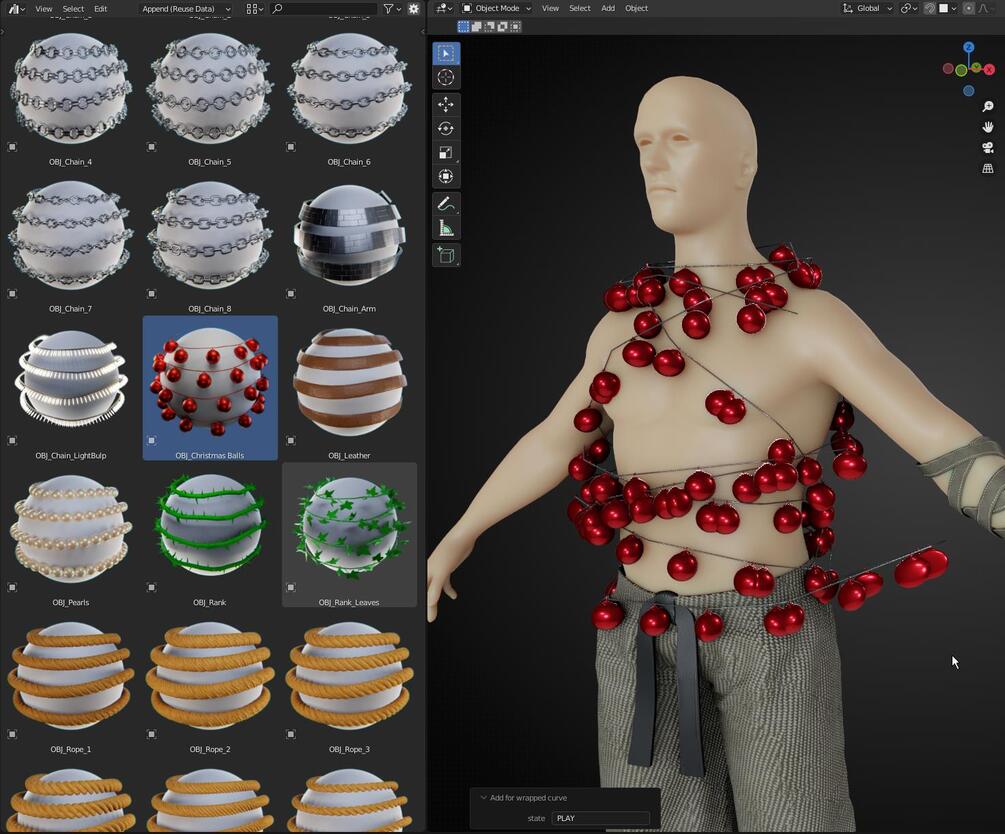
Task: Click the state PLAY field
Action: [601, 819]
